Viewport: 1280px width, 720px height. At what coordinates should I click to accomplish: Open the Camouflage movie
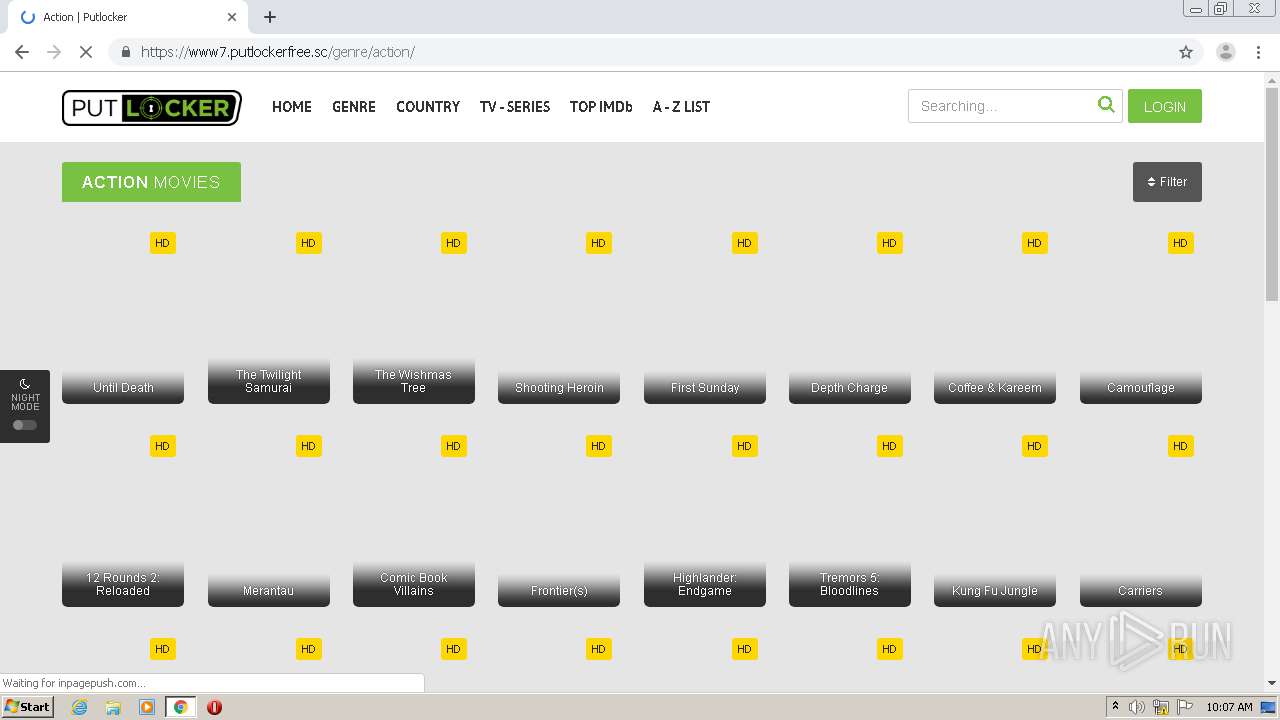(1141, 318)
